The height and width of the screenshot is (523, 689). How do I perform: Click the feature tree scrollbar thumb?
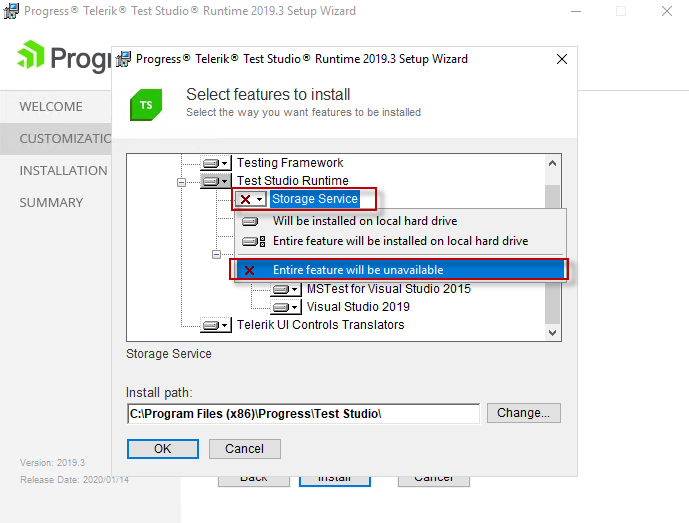(x=552, y=255)
